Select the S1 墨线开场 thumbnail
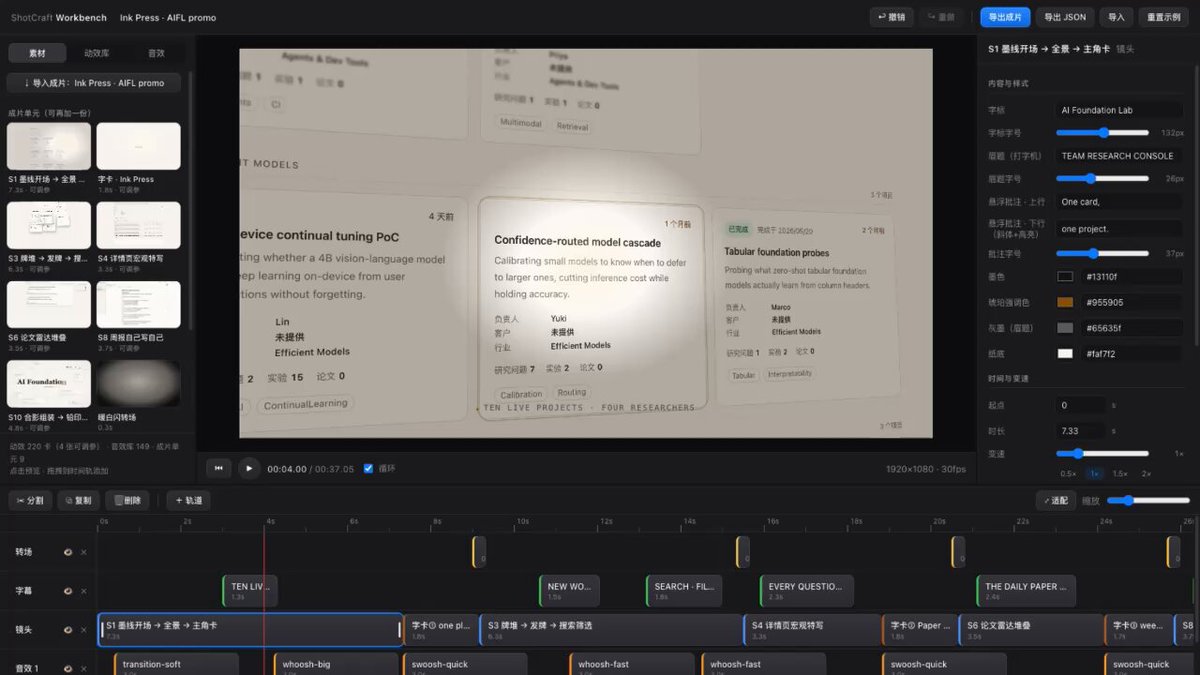Viewport: 1200px width, 675px height. click(x=49, y=147)
